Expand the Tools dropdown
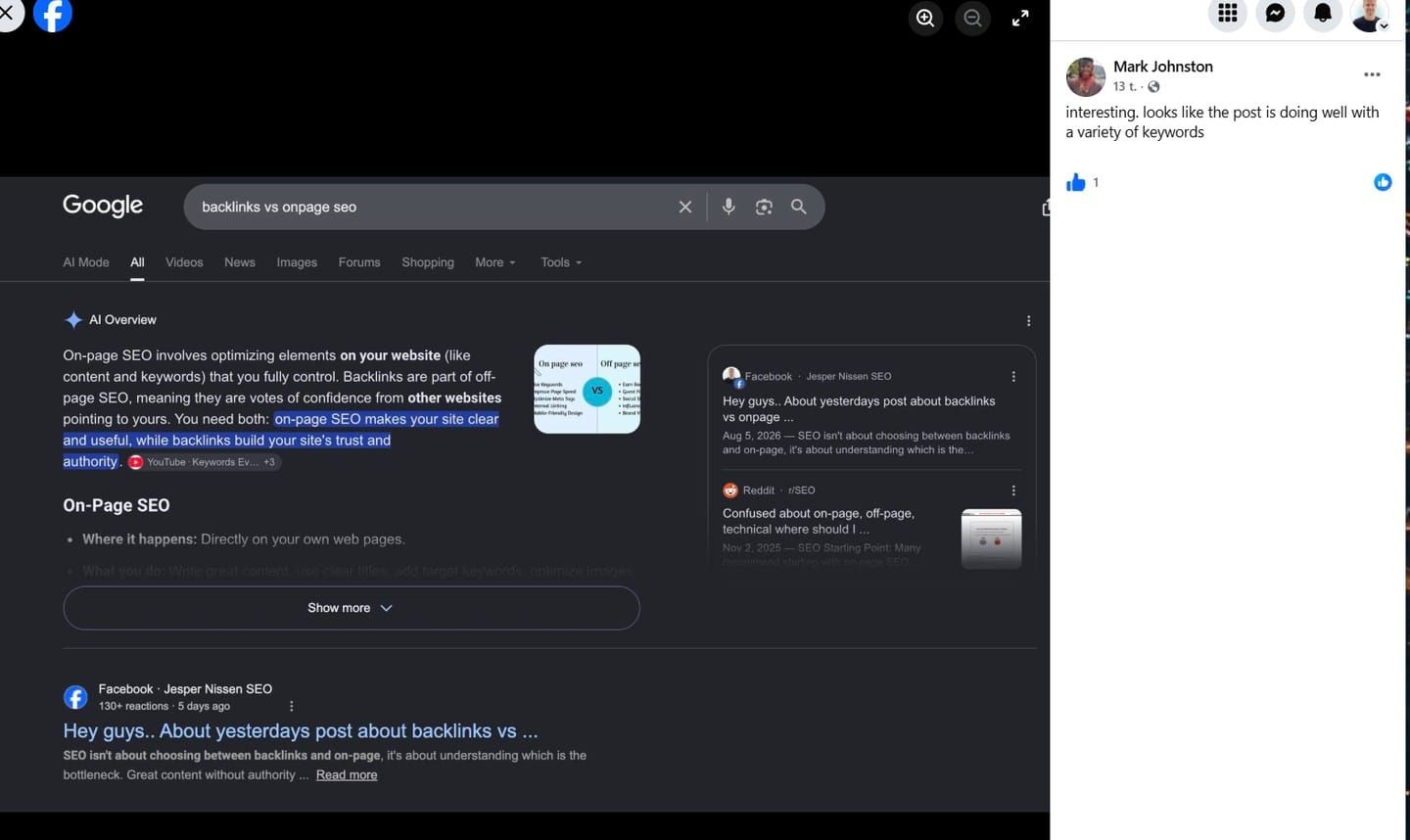 tap(561, 262)
